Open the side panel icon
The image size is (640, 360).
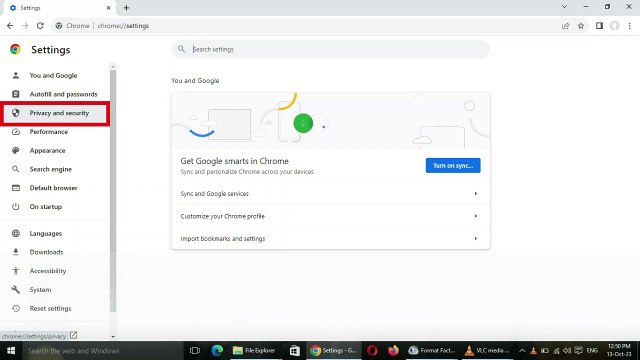[599, 26]
